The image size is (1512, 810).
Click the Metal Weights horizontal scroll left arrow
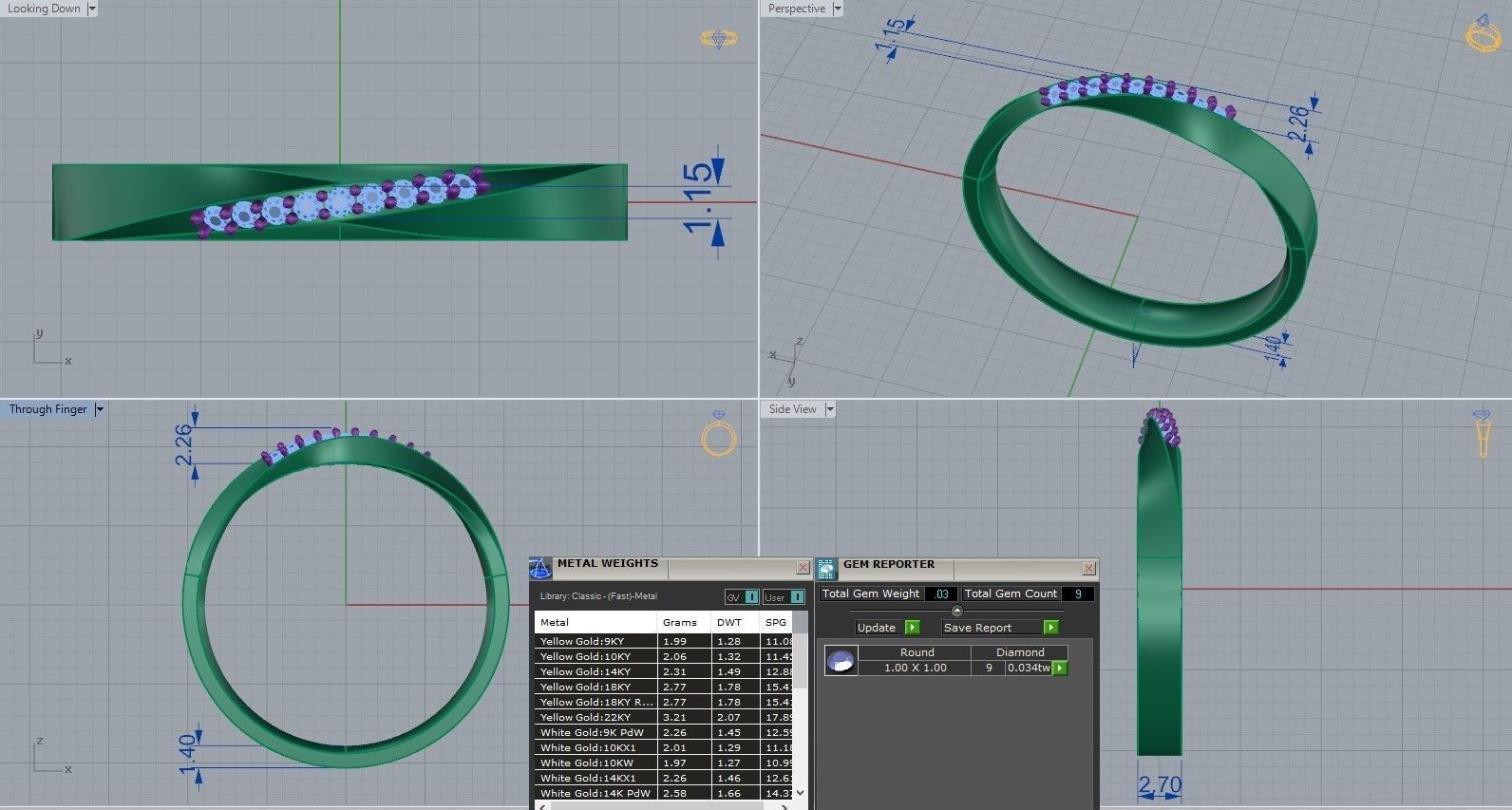(x=541, y=806)
